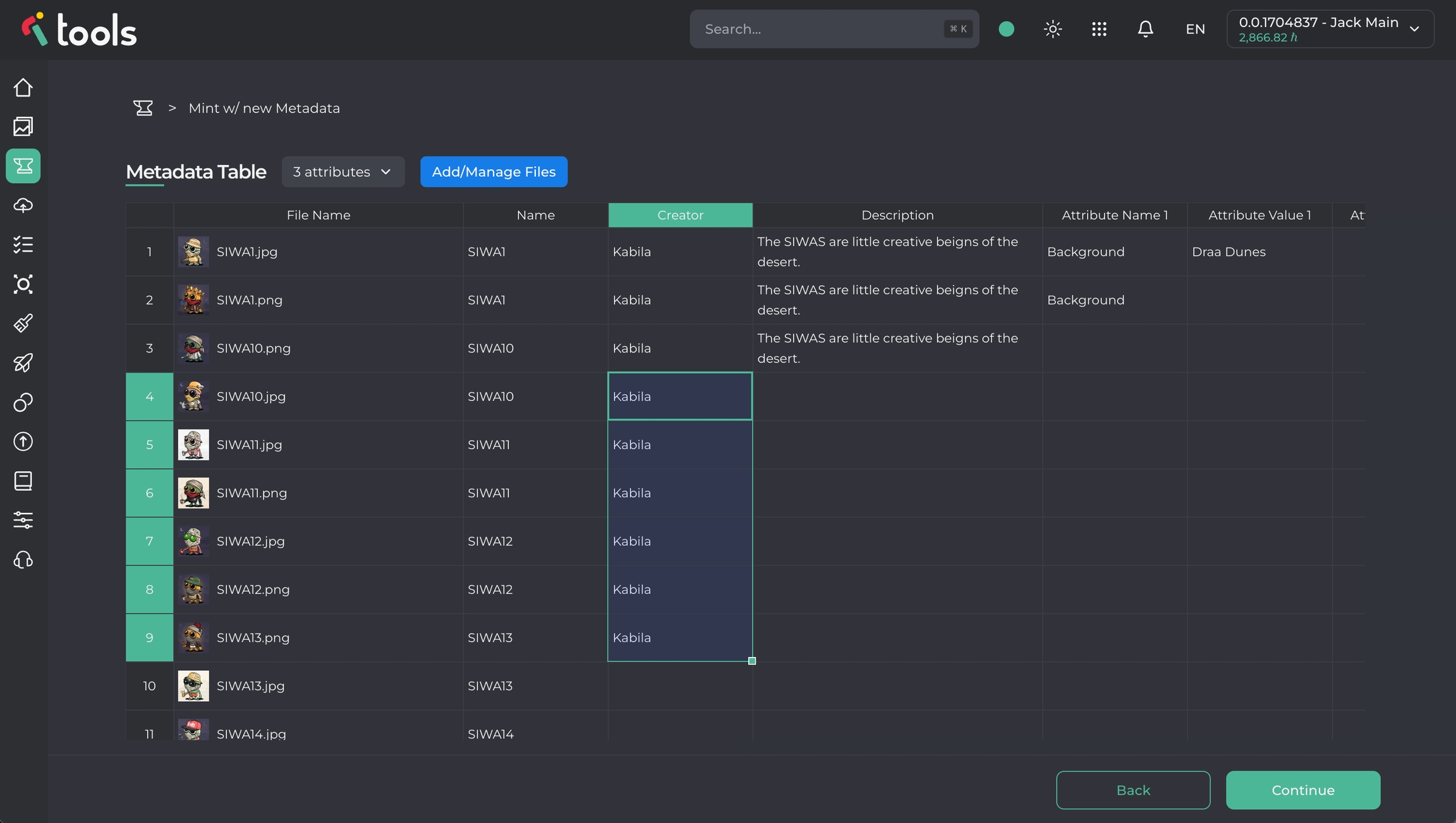
Task: Focus the Search input field
Action: tap(822, 29)
